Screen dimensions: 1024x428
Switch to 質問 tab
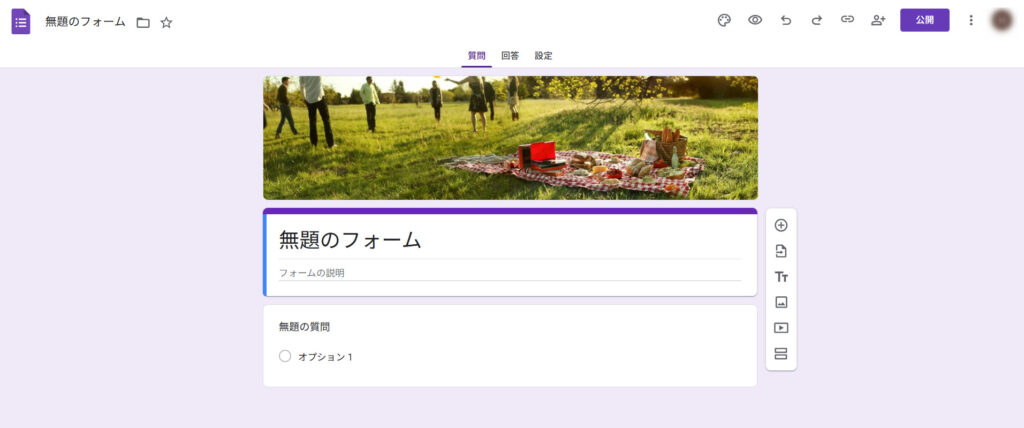click(477, 56)
